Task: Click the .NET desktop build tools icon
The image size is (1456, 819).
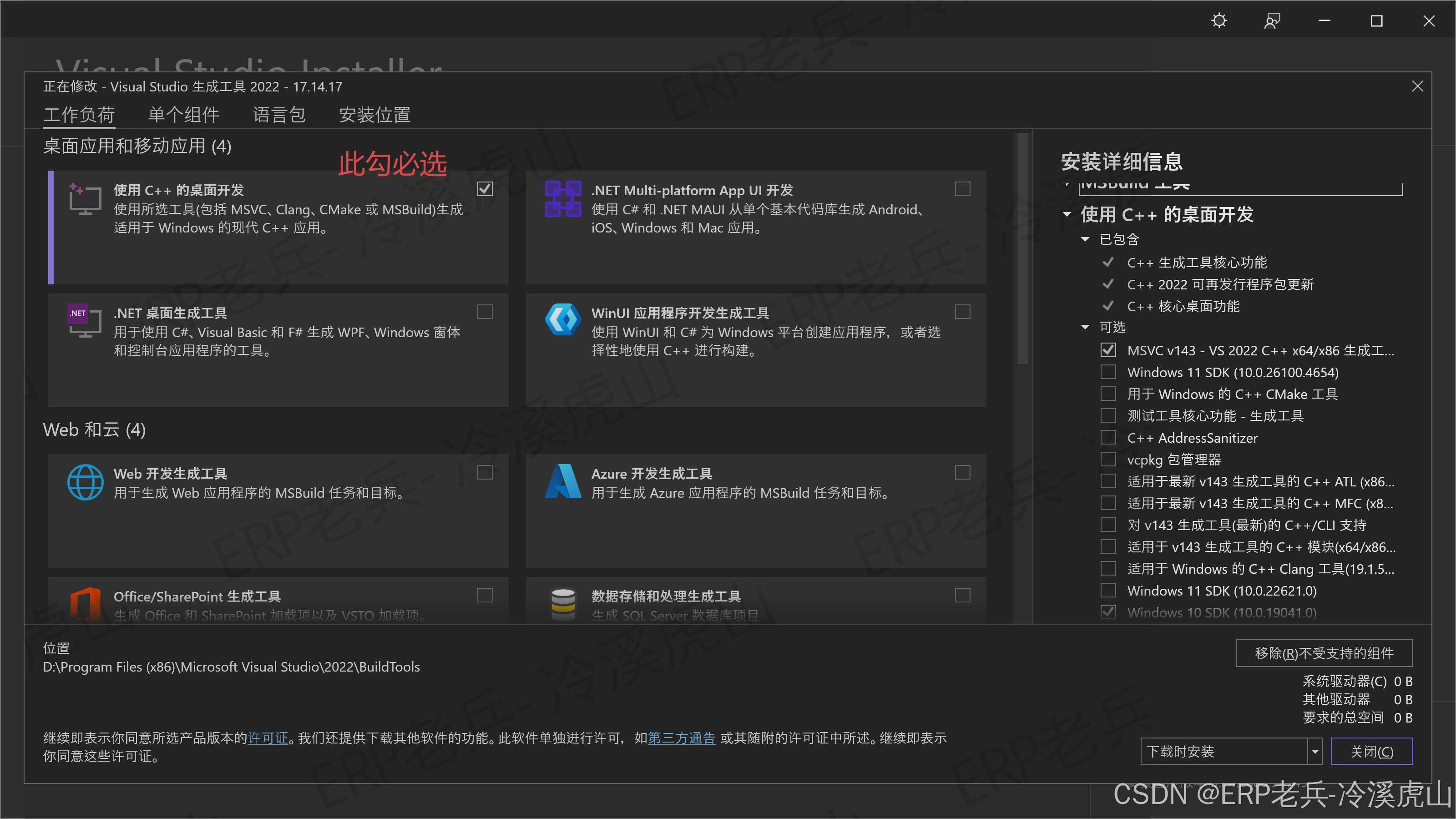Action: click(x=84, y=321)
